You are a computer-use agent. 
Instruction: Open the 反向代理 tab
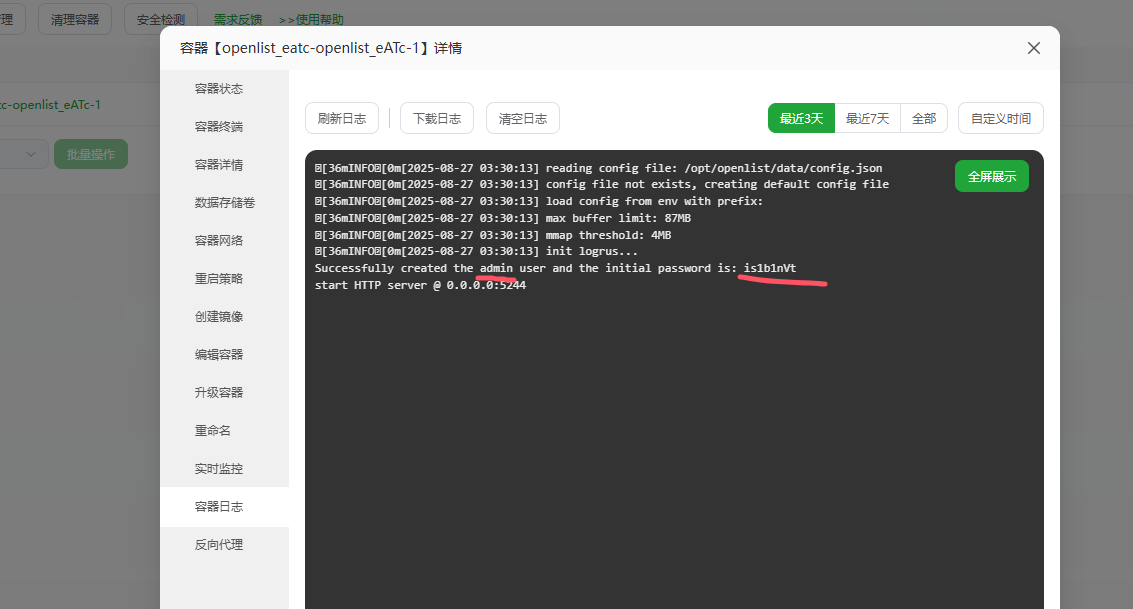[x=219, y=545]
